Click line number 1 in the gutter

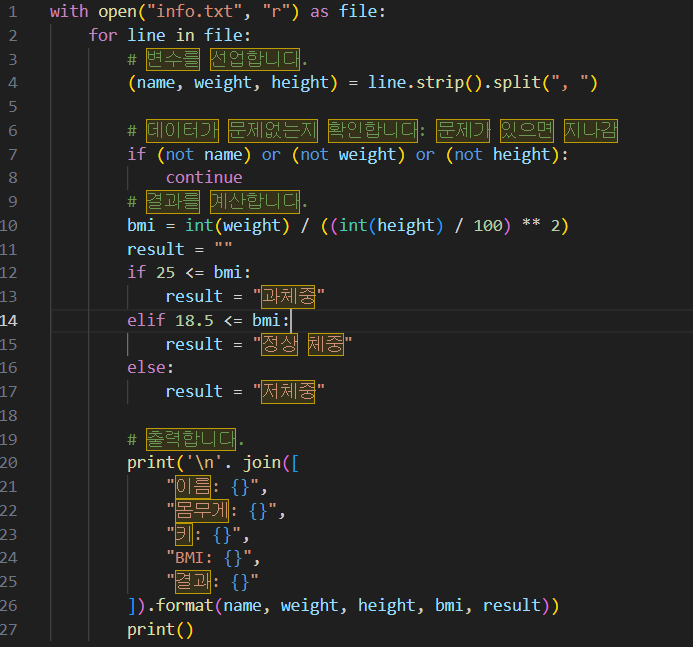tap(13, 11)
